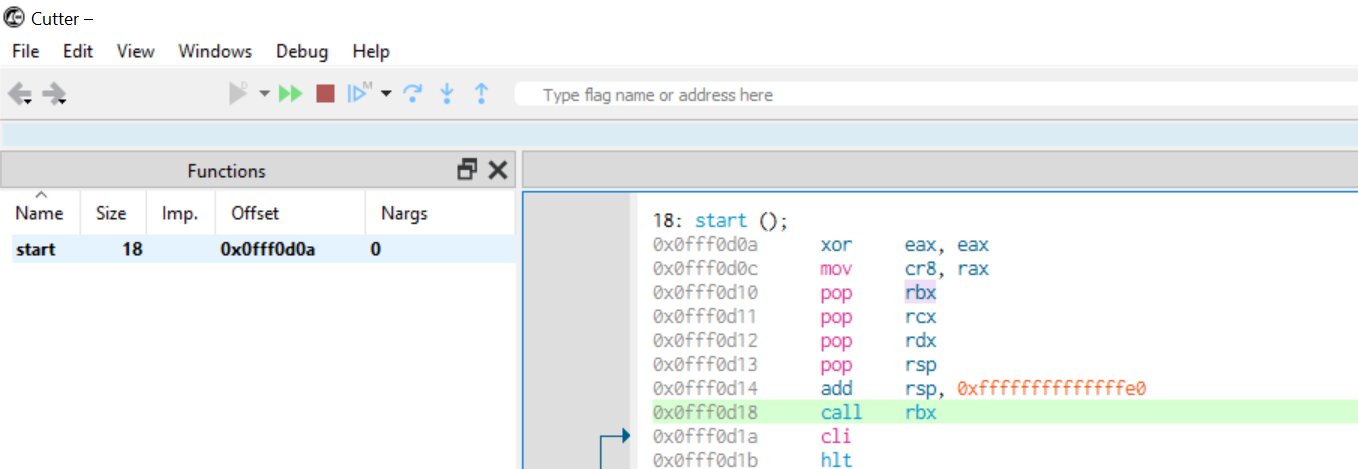Click the step into down arrow

(447, 94)
